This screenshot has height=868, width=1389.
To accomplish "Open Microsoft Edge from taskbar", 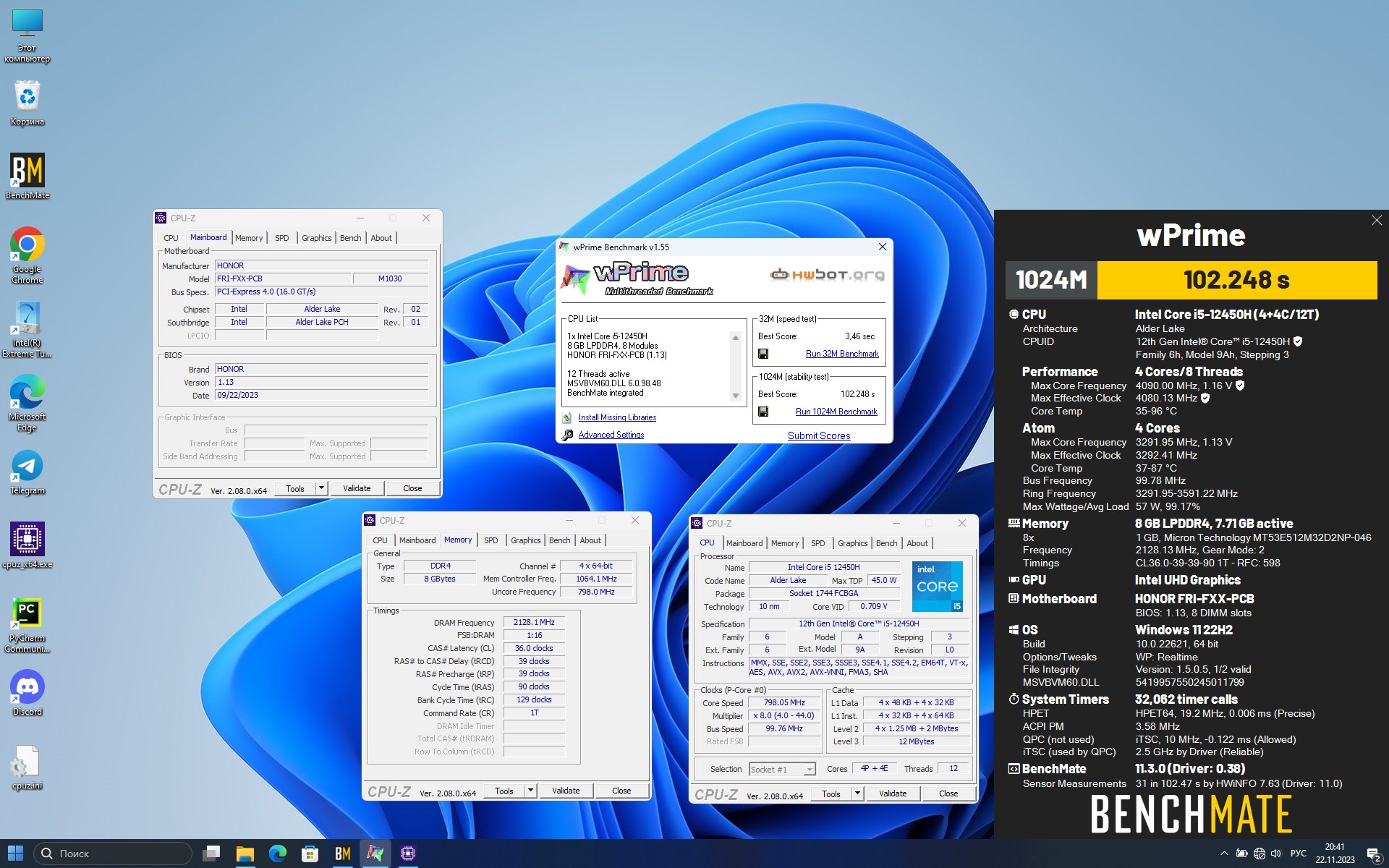I will click(278, 854).
